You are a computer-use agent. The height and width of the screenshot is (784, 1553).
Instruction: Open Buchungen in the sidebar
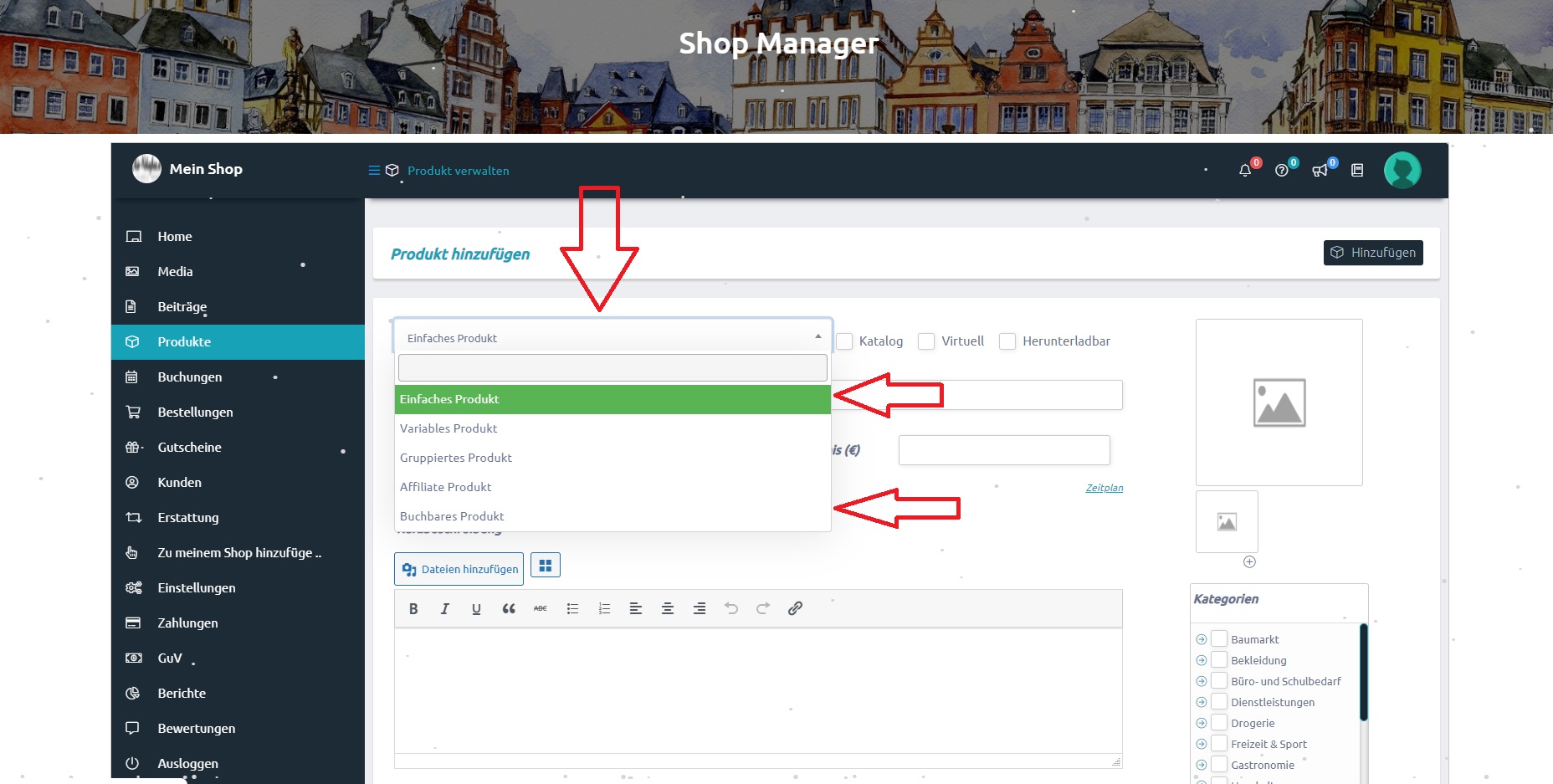[x=238, y=377]
